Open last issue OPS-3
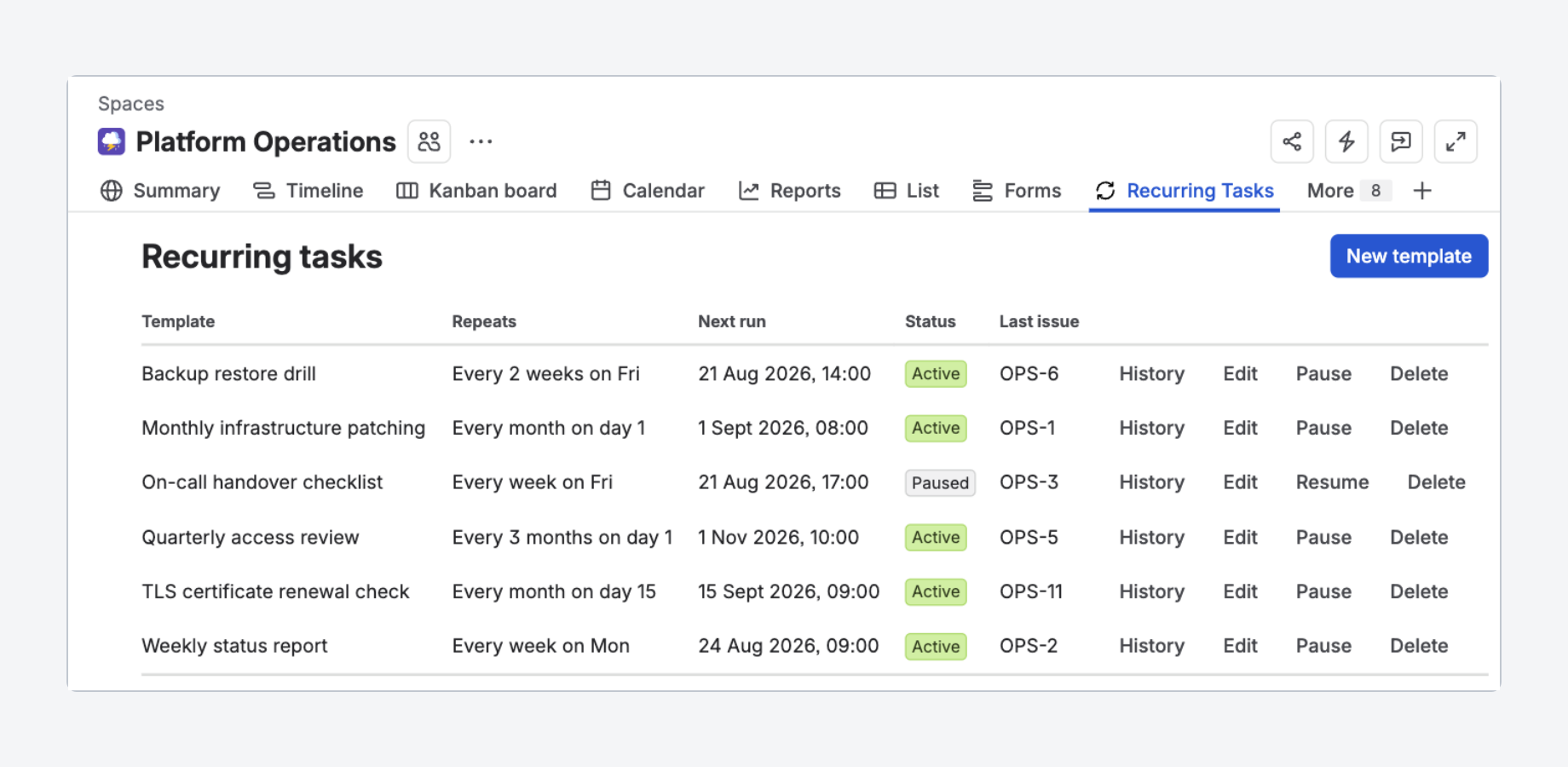1568x767 pixels. (x=1029, y=482)
